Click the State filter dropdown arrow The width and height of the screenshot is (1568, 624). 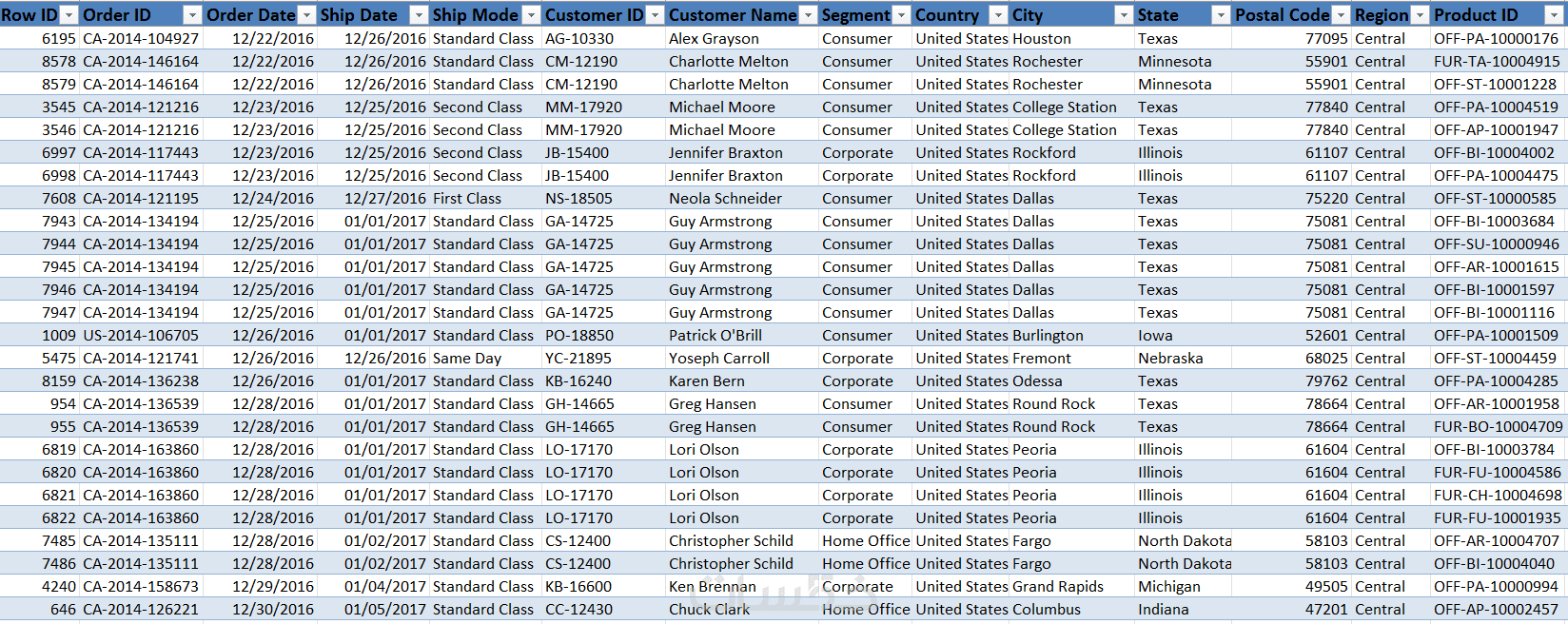[1221, 15]
